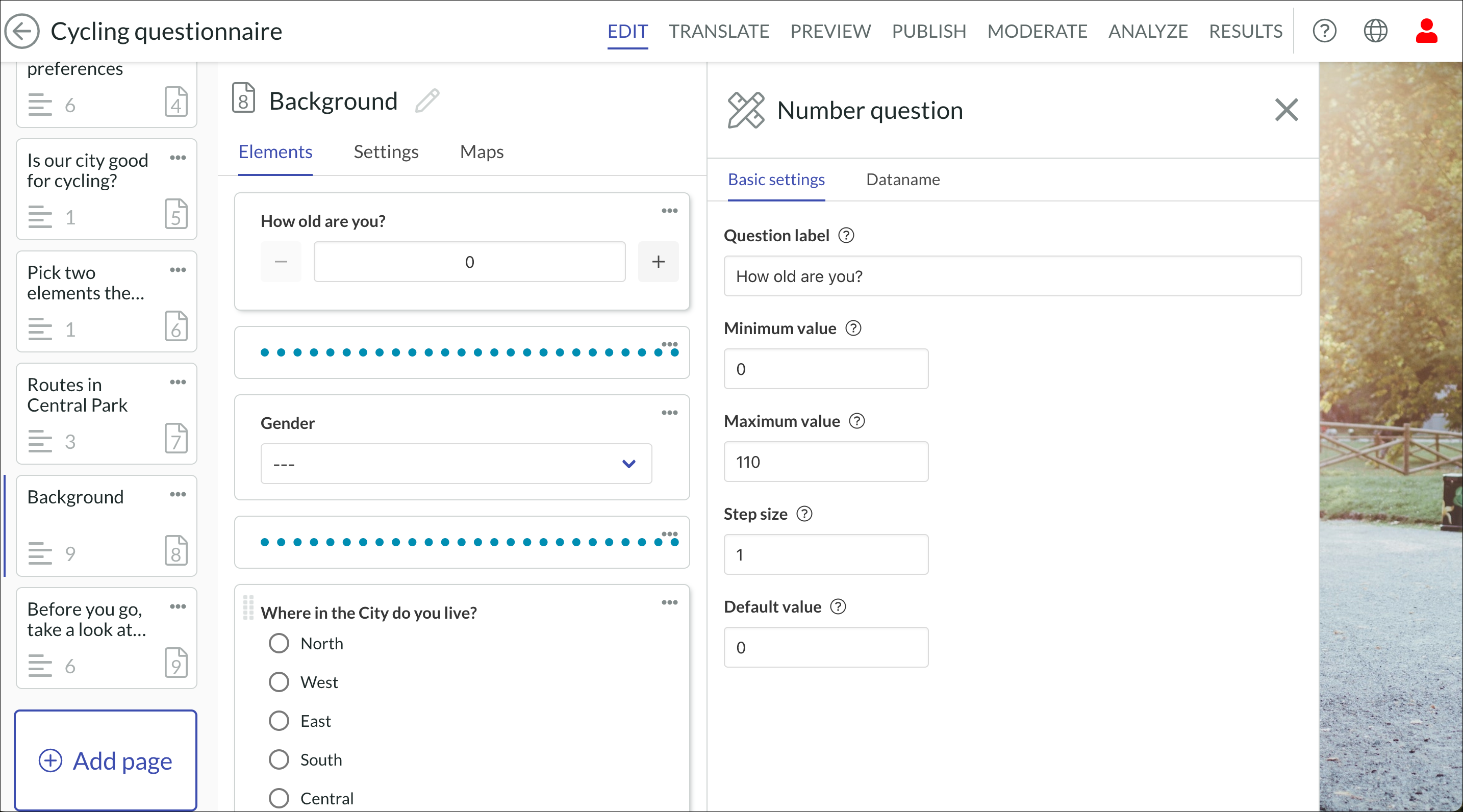Screen dimensions: 1463x812
Task: Open the Question label help icon
Action: pos(846,235)
